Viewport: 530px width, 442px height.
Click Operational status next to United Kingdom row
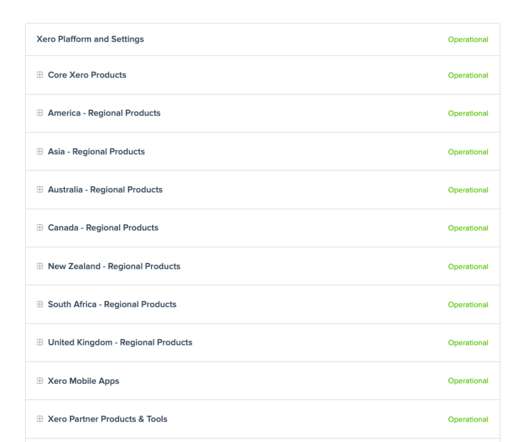click(x=468, y=343)
